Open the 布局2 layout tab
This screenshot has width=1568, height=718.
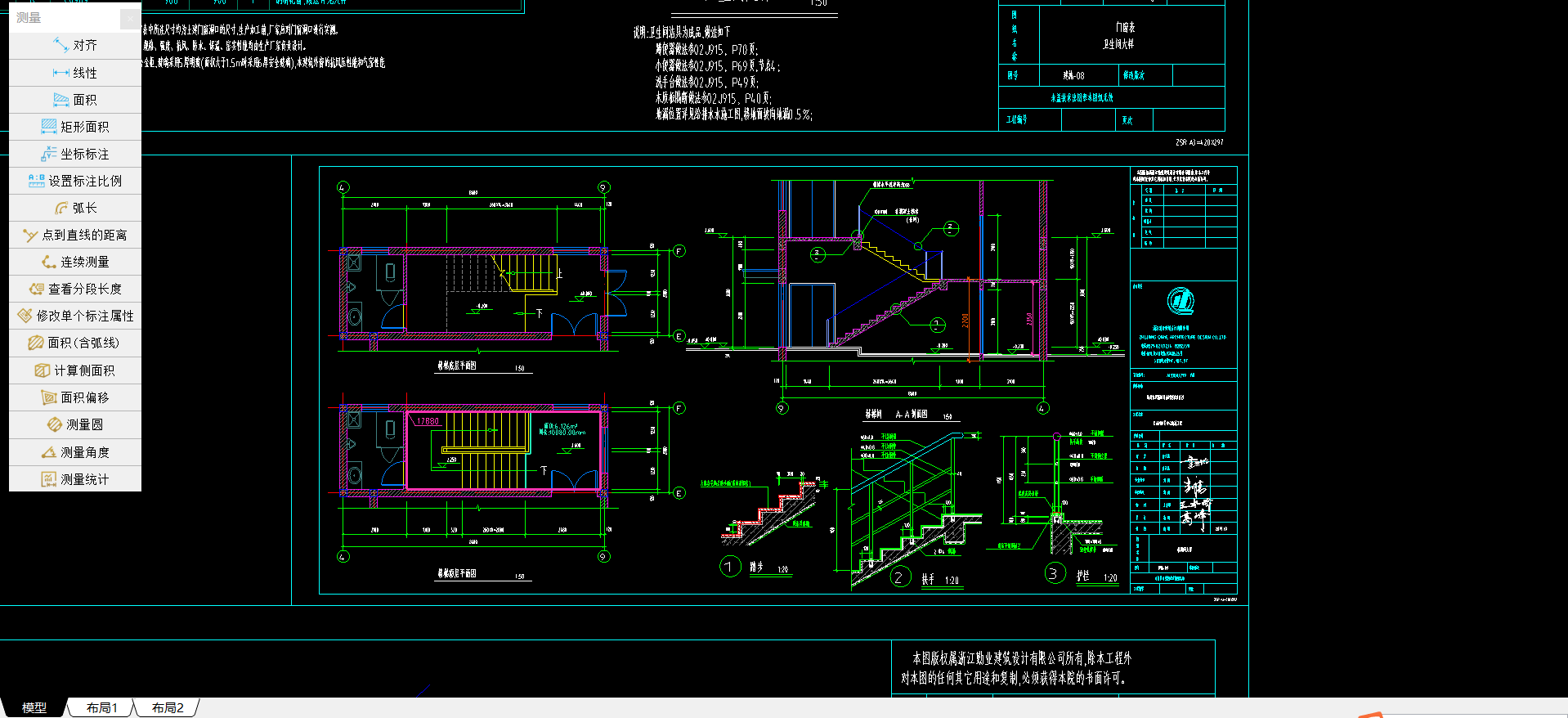pos(168,707)
